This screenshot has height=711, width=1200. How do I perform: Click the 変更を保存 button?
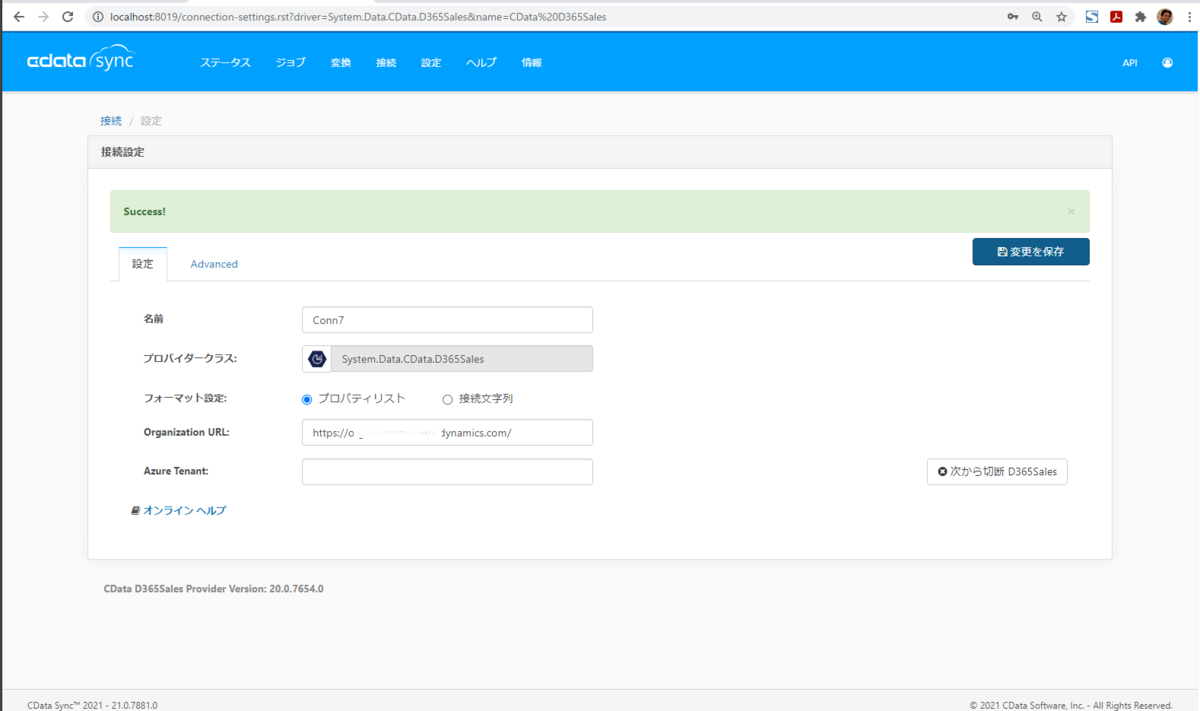pos(1031,252)
